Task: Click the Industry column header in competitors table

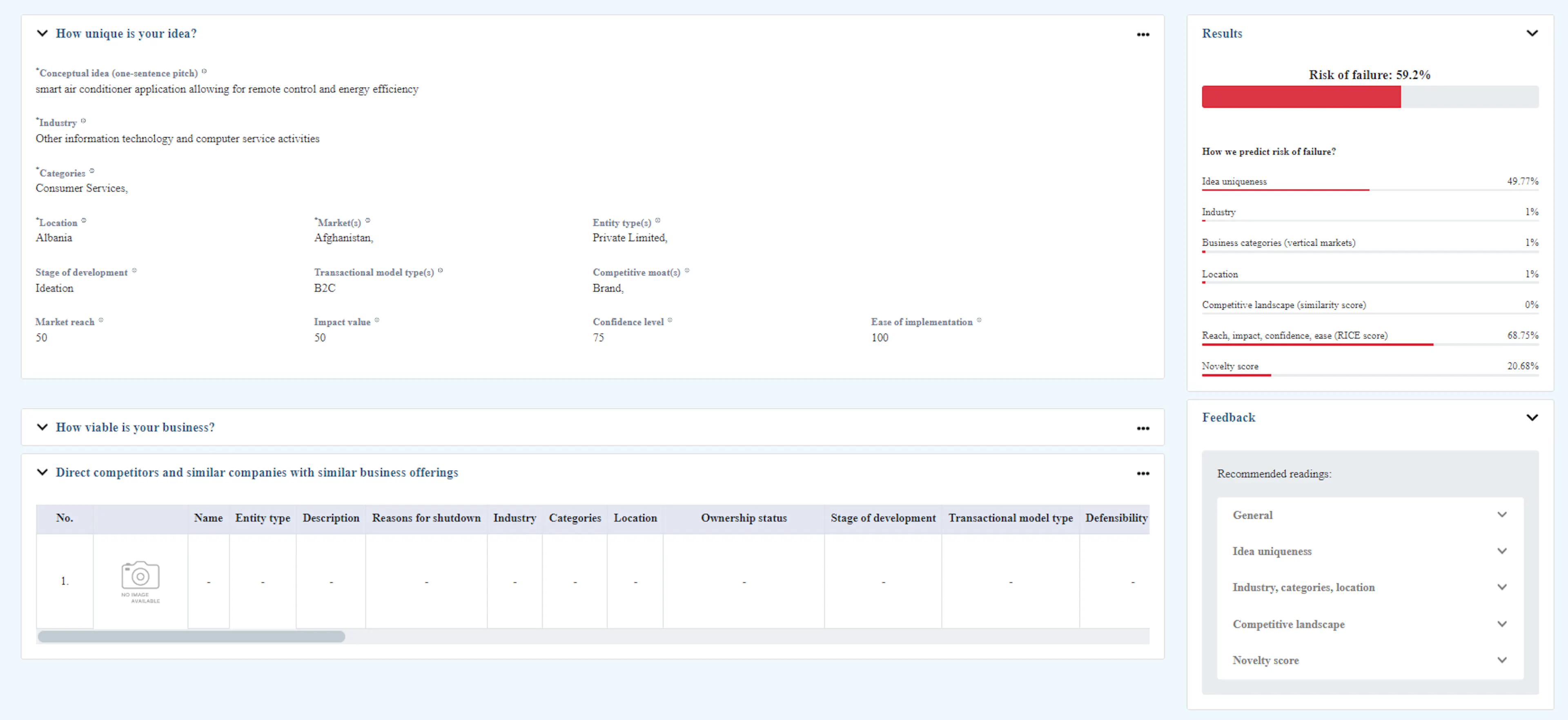Action: [x=514, y=518]
